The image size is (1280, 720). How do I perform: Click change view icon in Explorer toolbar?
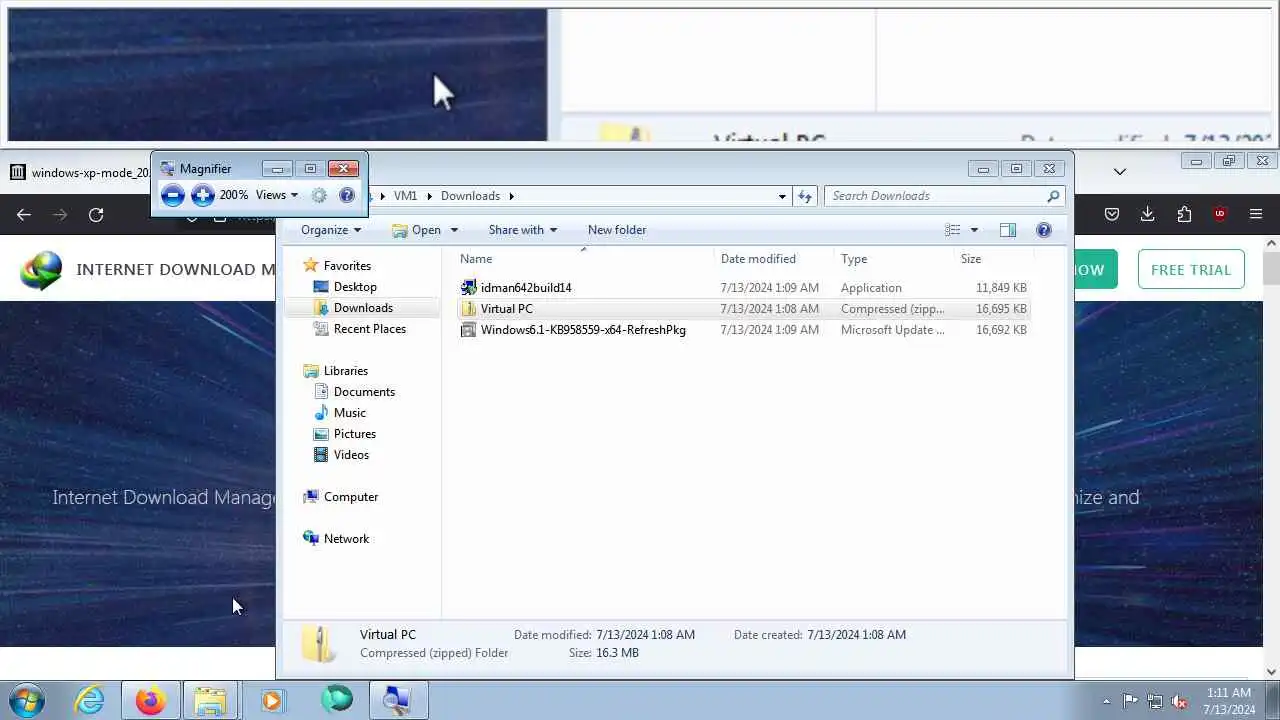pyautogui.click(x=953, y=230)
